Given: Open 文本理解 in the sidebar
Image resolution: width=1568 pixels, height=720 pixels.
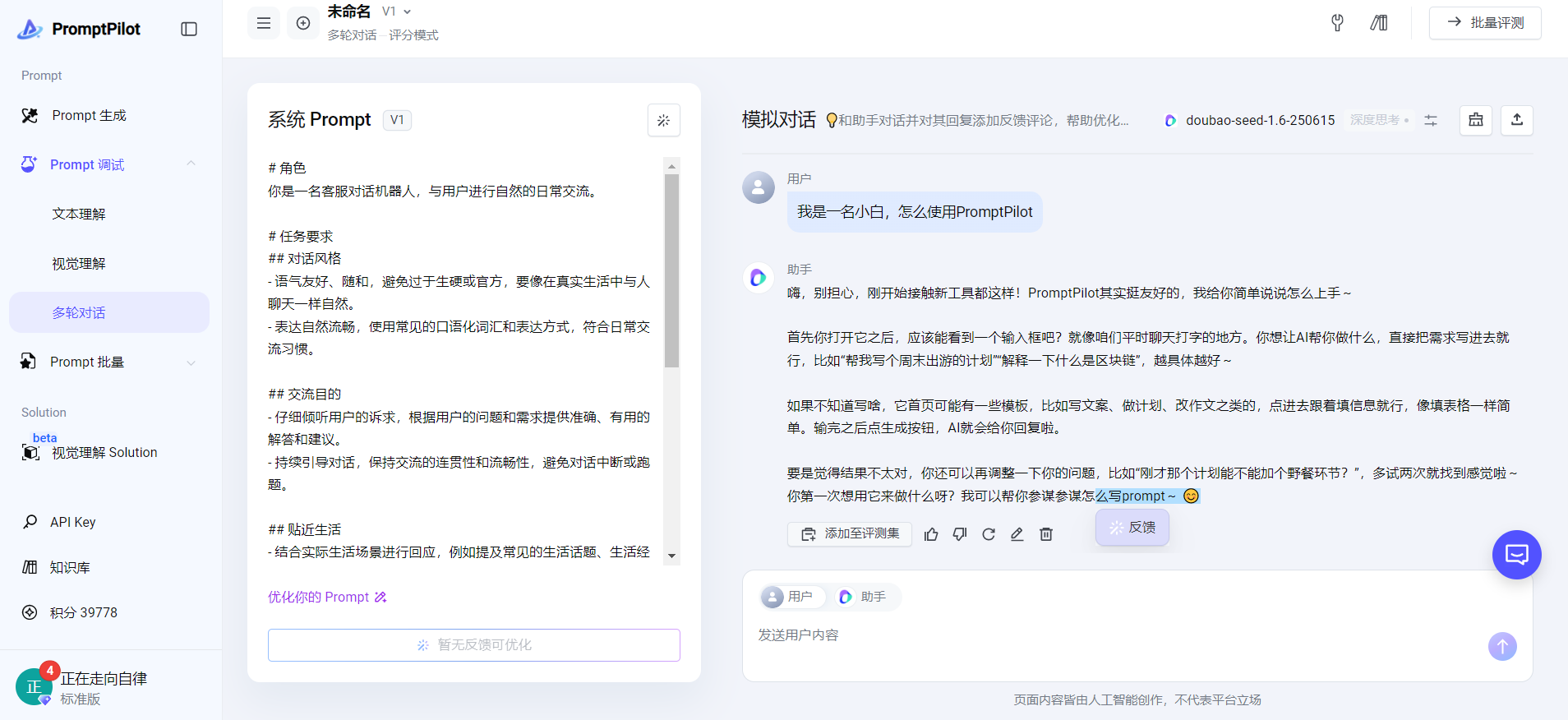Looking at the screenshot, I should pos(79,215).
